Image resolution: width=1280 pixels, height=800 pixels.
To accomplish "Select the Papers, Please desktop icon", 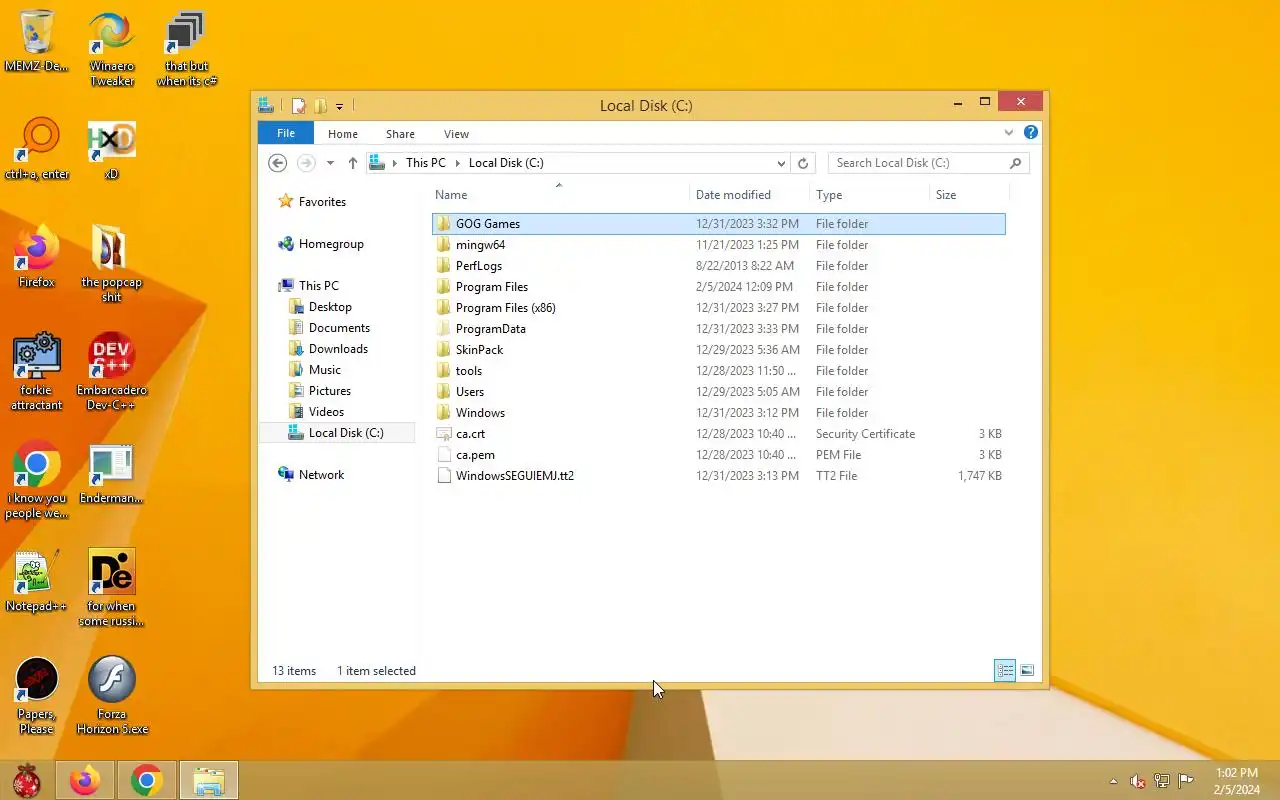I will pos(37,696).
